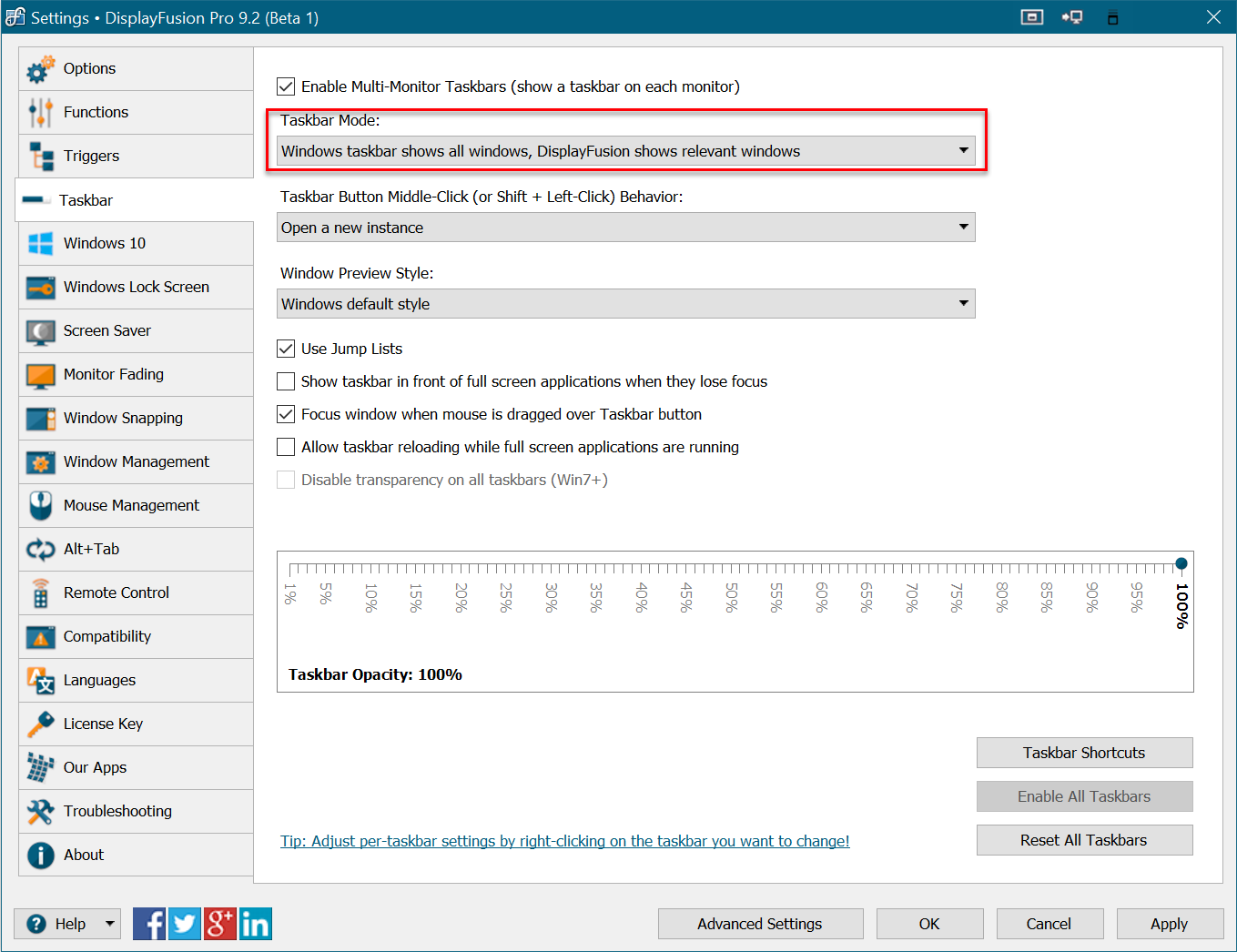Enable showing taskbar in front of full screen applications
The height and width of the screenshot is (952, 1237).
click(286, 381)
